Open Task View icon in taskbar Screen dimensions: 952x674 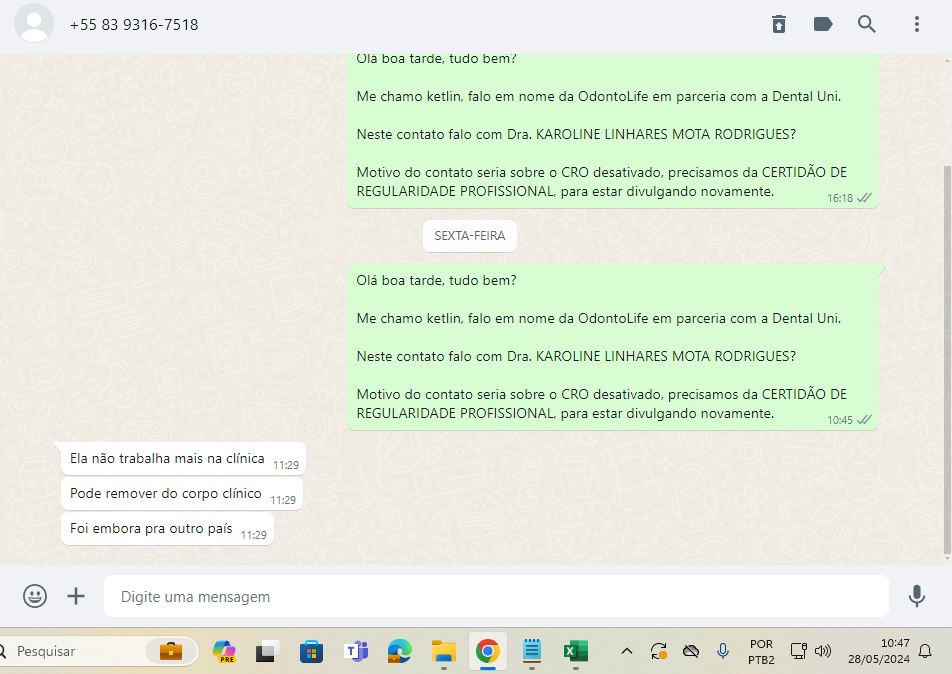tap(267, 652)
